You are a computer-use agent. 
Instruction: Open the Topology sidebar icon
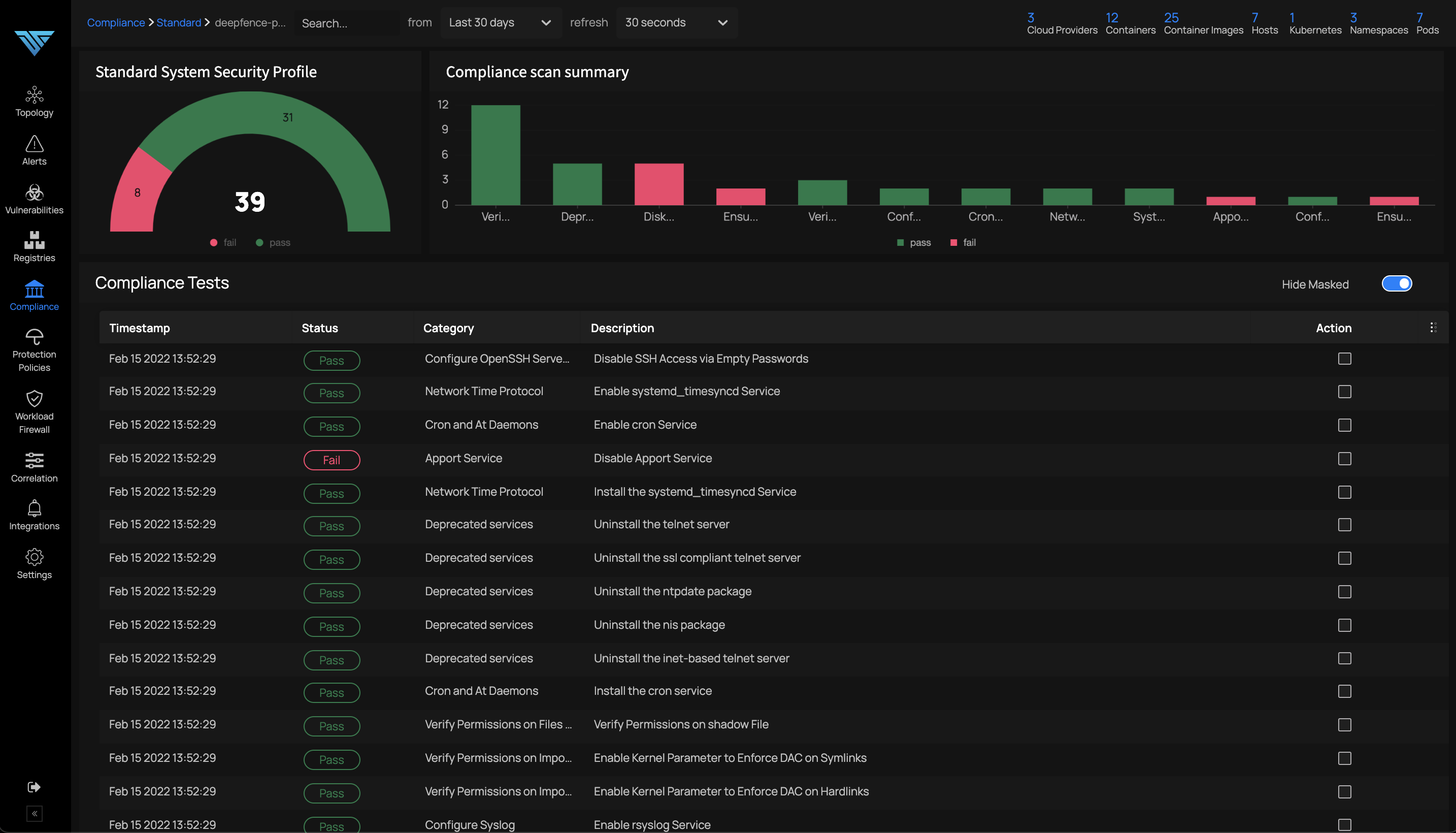point(35,95)
